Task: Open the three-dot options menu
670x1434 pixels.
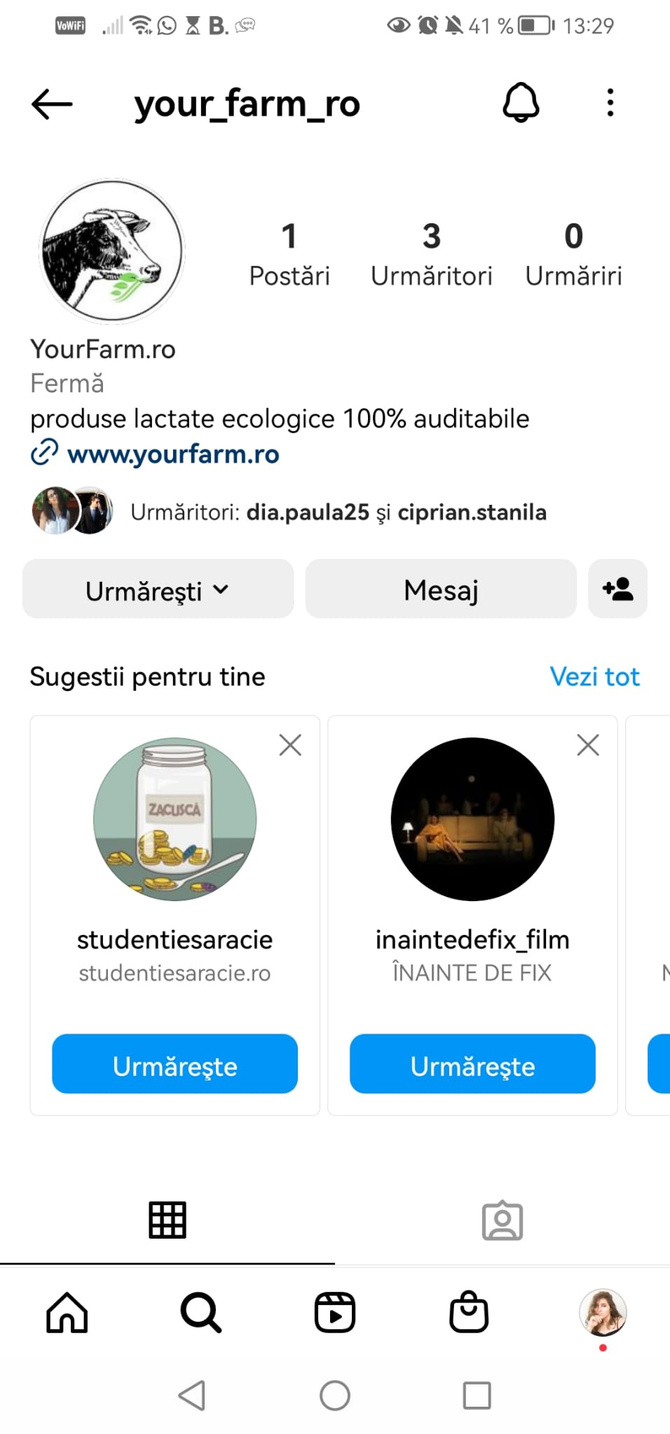Action: pyautogui.click(x=610, y=103)
